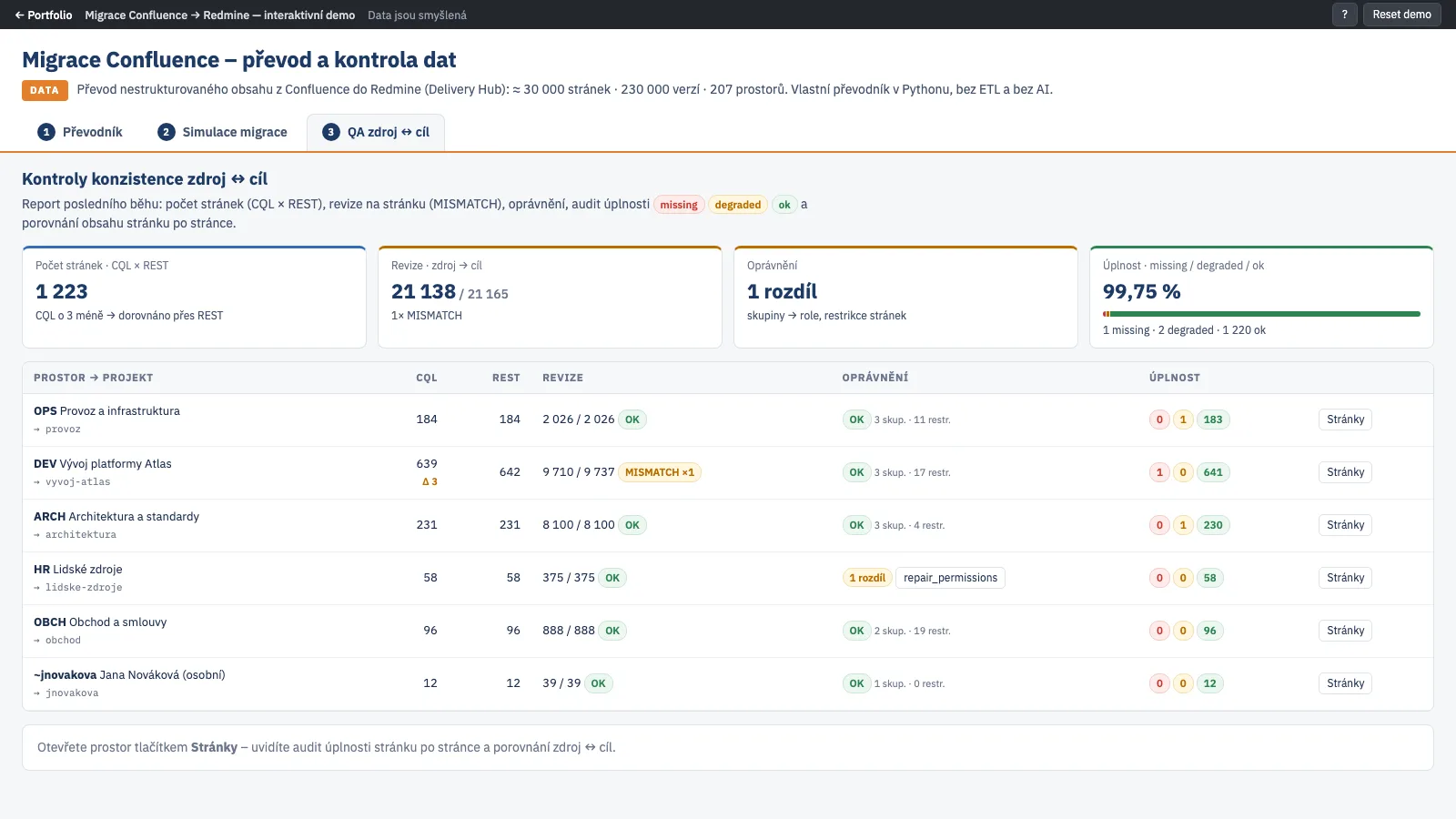Viewport: 1456px width, 819px height.
Task: Click the 99,75 % completeness progress bar
Action: click(1261, 314)
